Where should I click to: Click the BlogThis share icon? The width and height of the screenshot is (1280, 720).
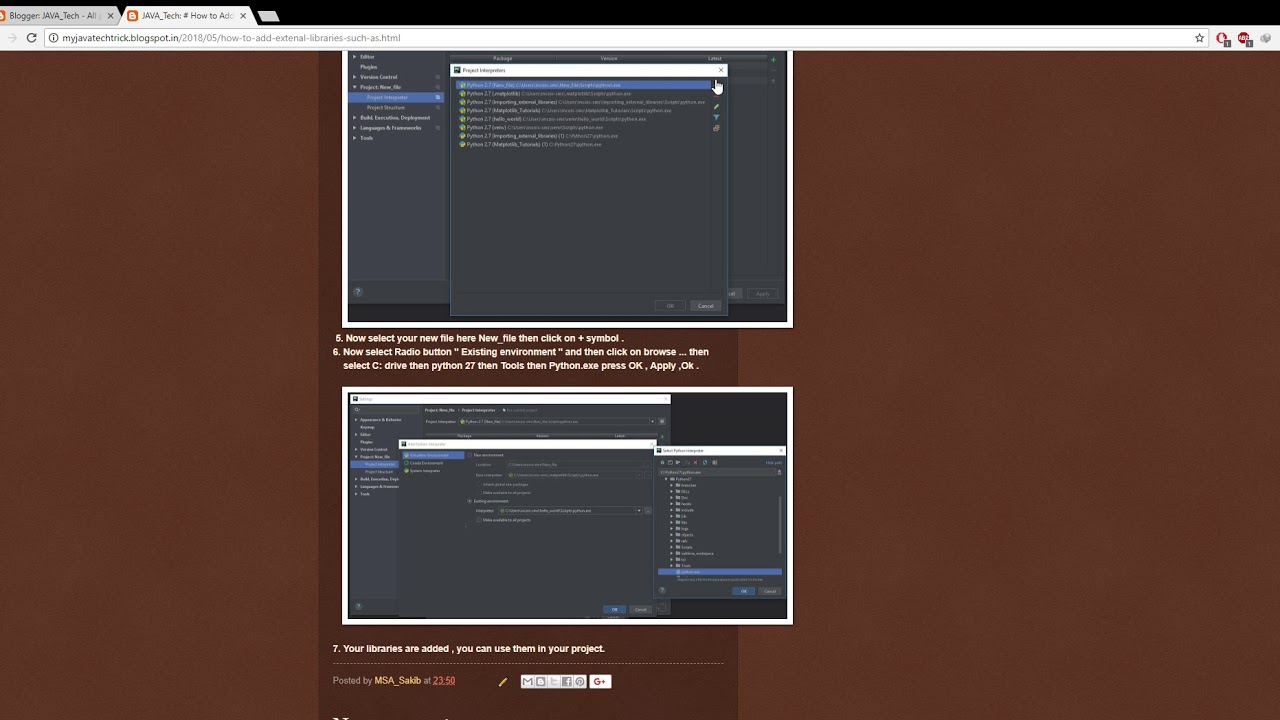(541, 681)
